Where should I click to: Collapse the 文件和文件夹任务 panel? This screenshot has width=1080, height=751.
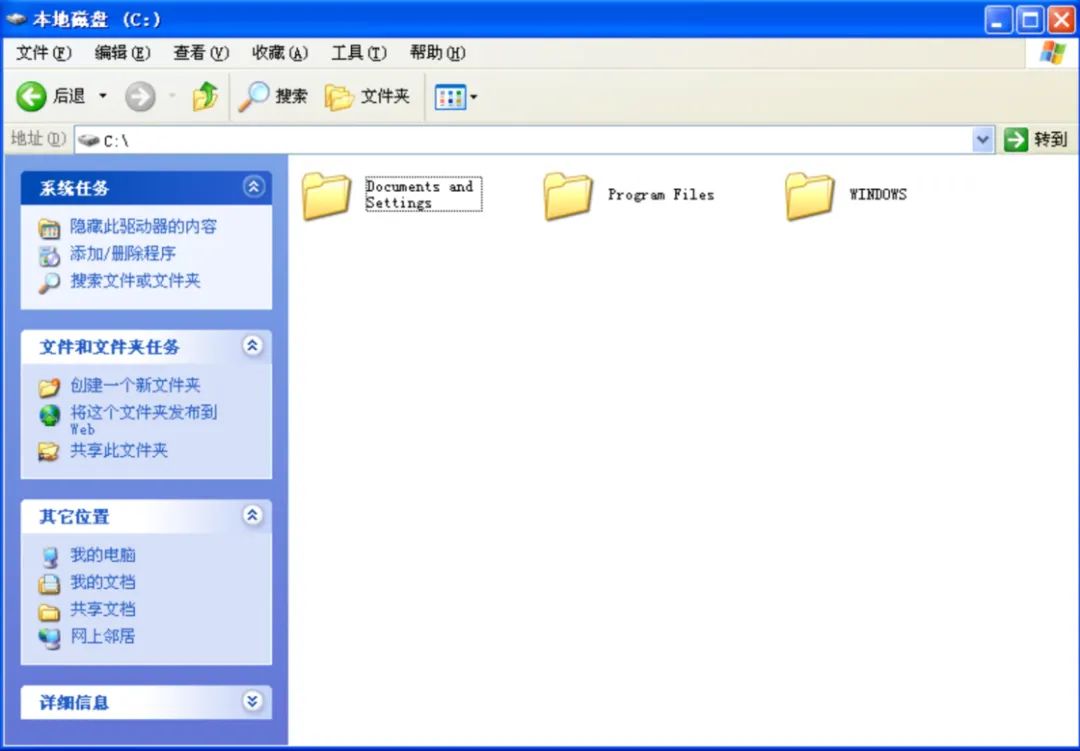click(x=253, y=345)
